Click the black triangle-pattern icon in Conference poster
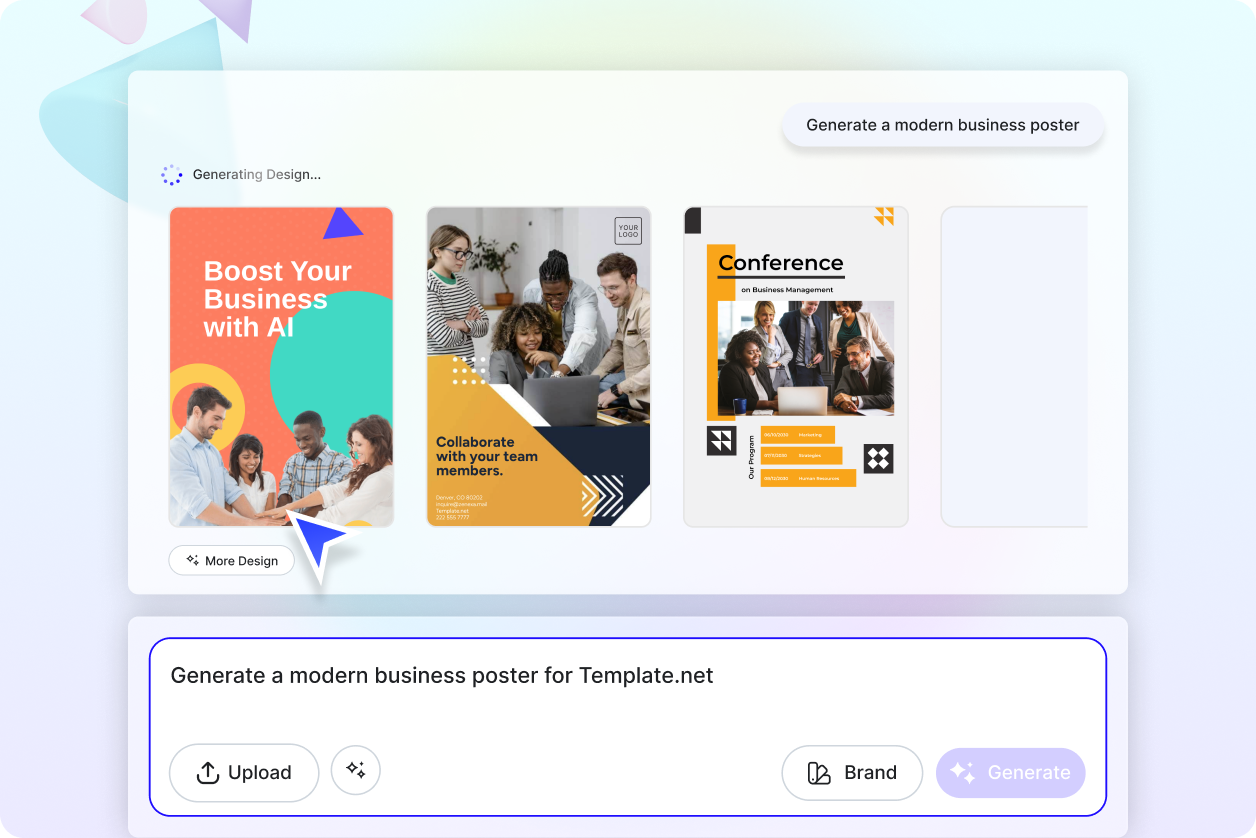 tap(721, 441)
